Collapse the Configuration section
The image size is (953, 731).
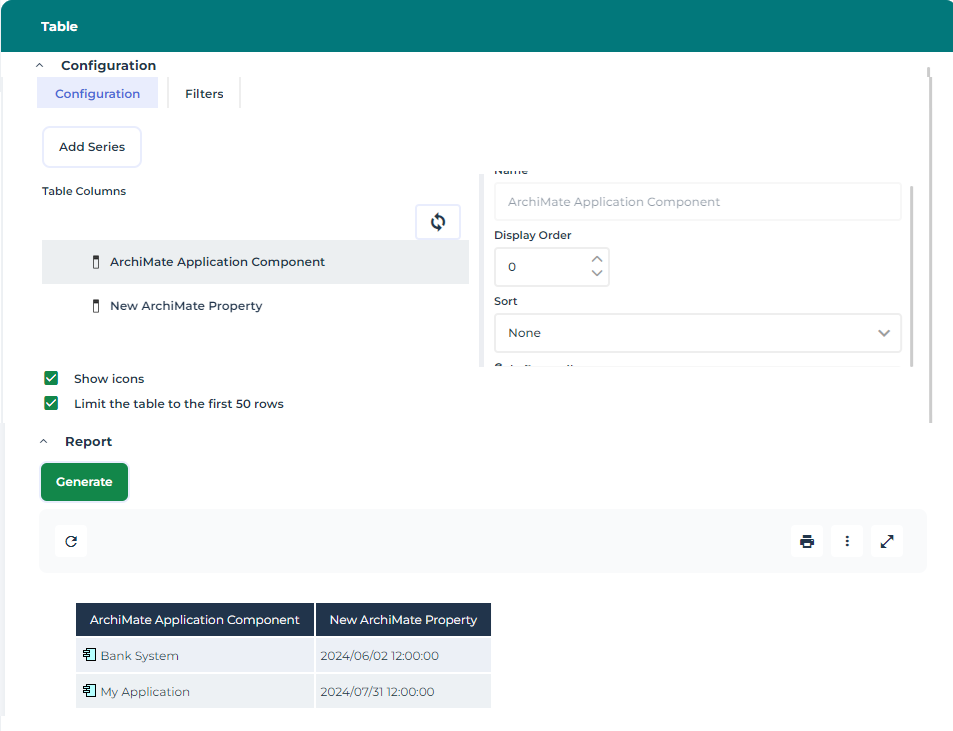pyautogui.click(x=40, y=66)
